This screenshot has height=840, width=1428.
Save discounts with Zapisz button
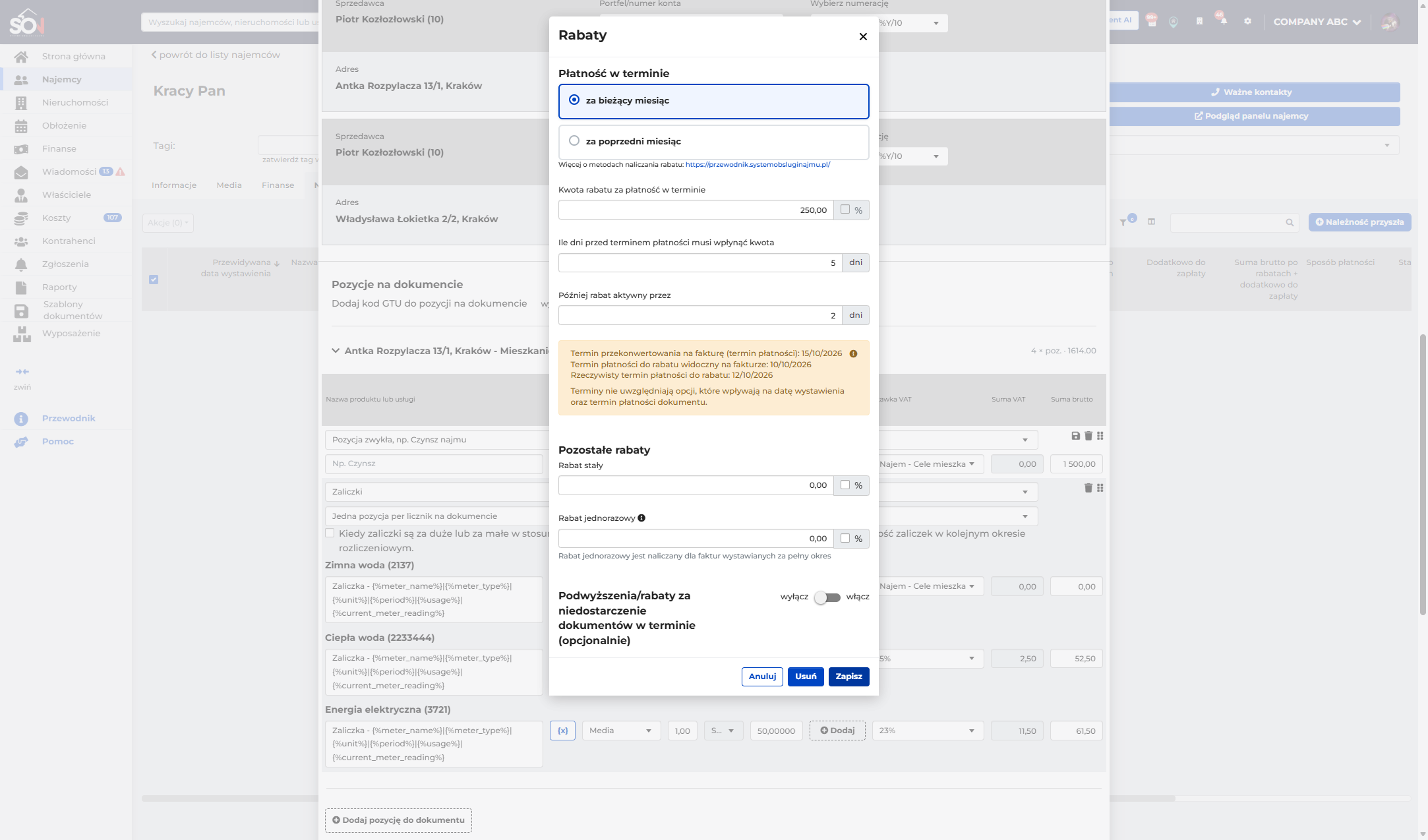[x=848, y=676]
